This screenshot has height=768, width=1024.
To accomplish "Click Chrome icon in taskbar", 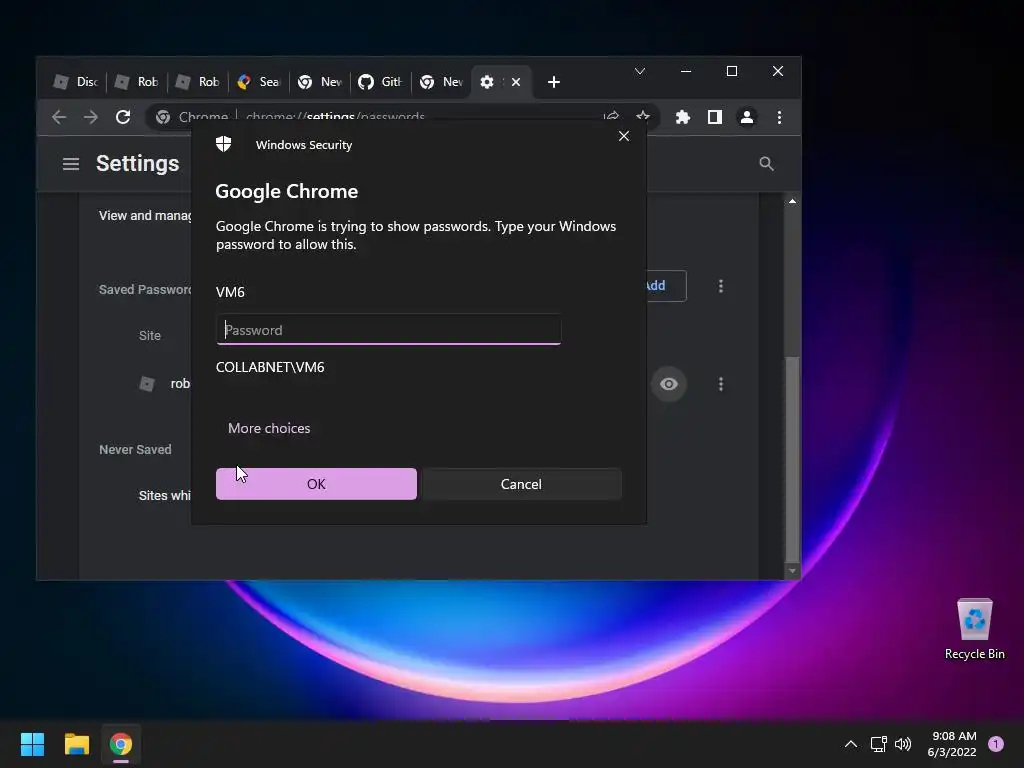I will click(121, 744).
